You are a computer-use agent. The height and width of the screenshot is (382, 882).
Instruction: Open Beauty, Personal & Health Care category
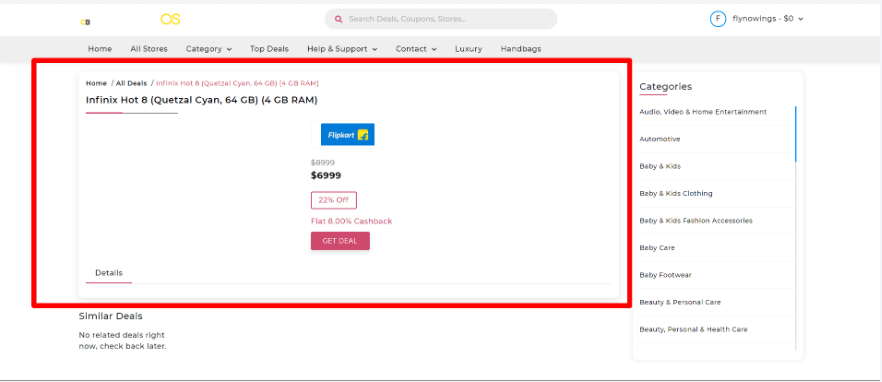click(x=694, y=330)
